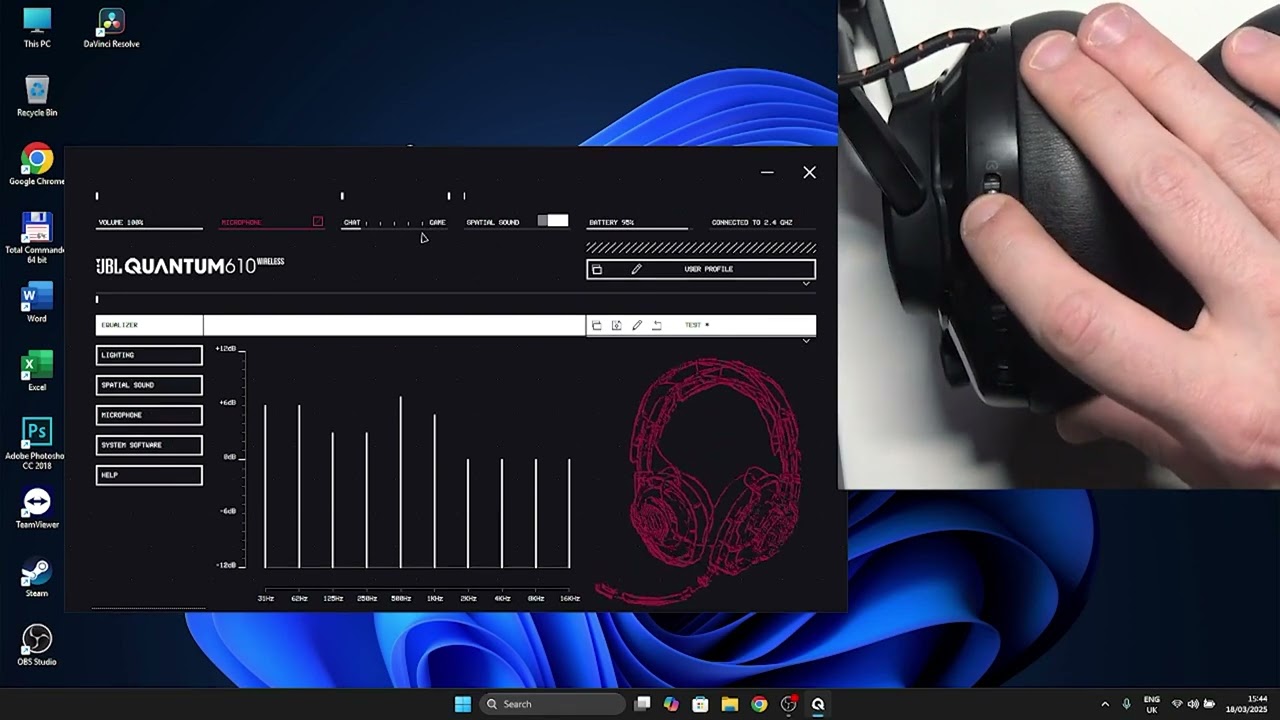Expand the user profile dropdown chevron
Screen dimensions: 1280x720
click(806, 284)
